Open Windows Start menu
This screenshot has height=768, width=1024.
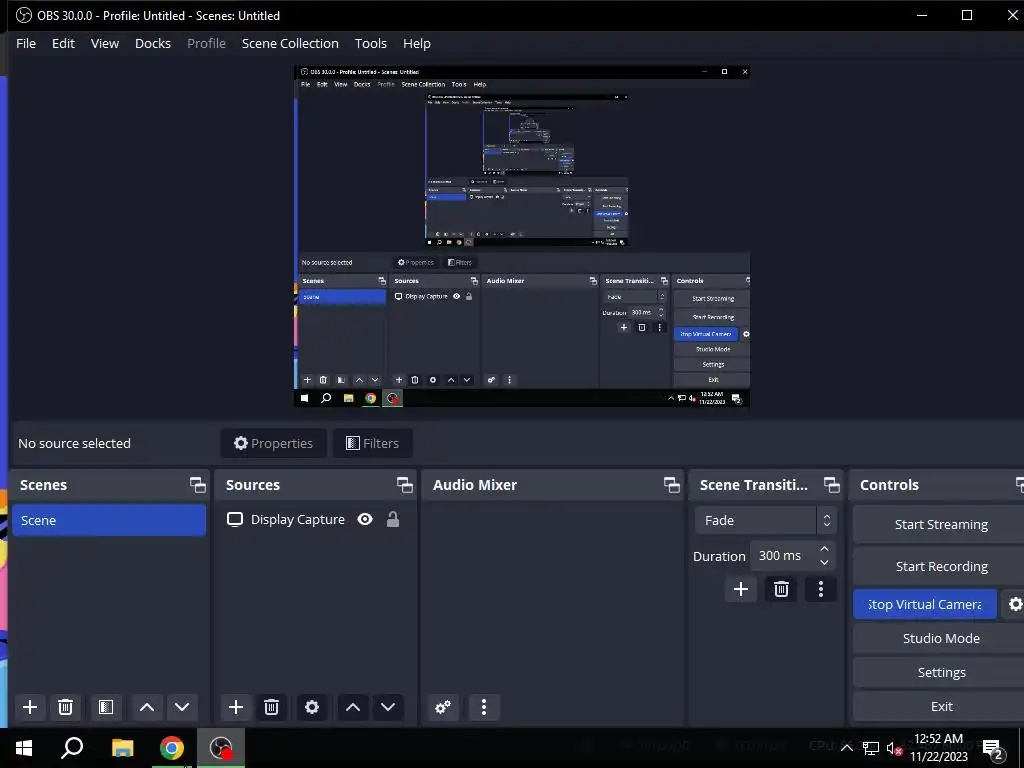(x=24, y=748)
